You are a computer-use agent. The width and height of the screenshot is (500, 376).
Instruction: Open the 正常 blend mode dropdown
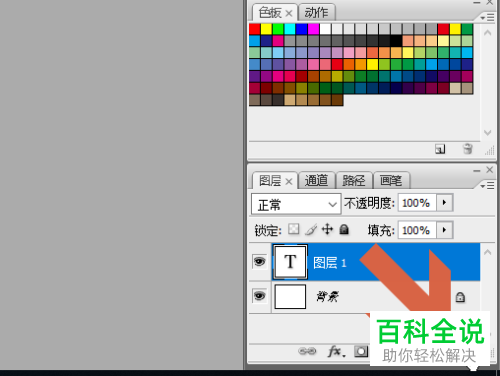tap(296, 204)
